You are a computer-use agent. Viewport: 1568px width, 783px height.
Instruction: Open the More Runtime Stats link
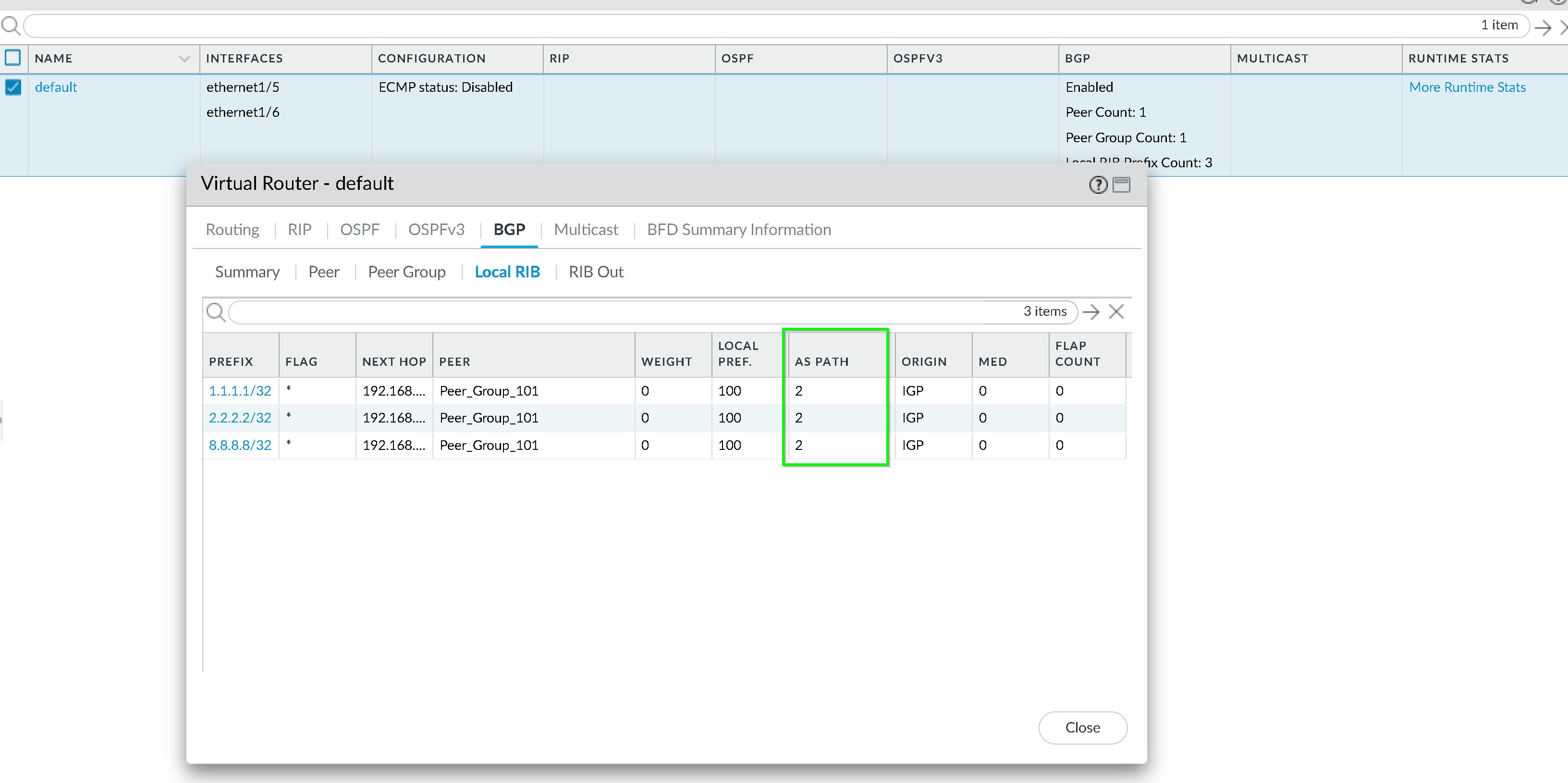1467,87
